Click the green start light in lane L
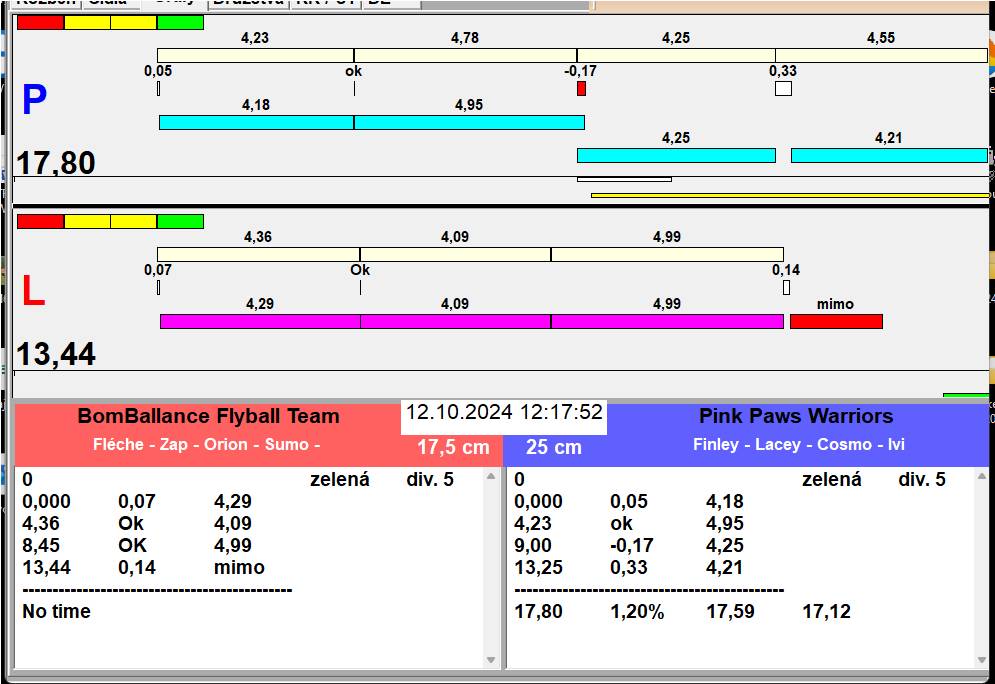This screenshot has width=995, height=684. [180, 221]
